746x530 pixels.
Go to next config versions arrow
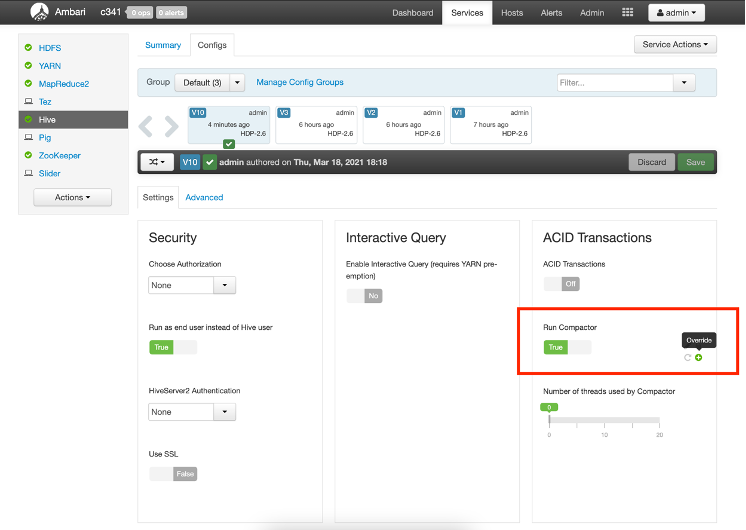(171, 127)
